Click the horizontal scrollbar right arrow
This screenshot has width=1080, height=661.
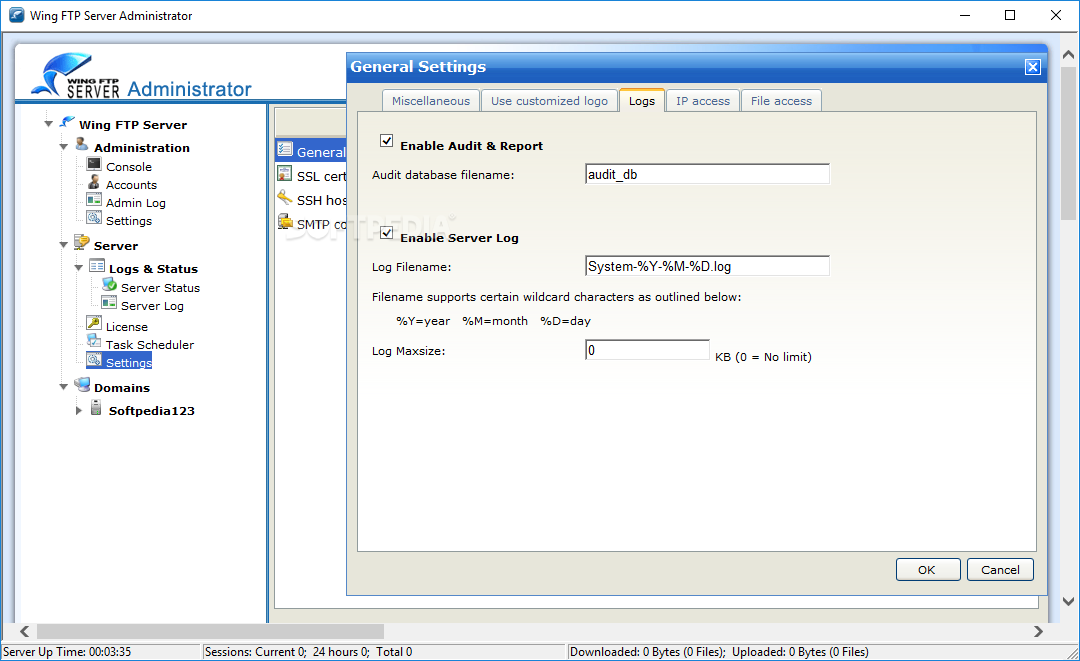point(1039,631)
